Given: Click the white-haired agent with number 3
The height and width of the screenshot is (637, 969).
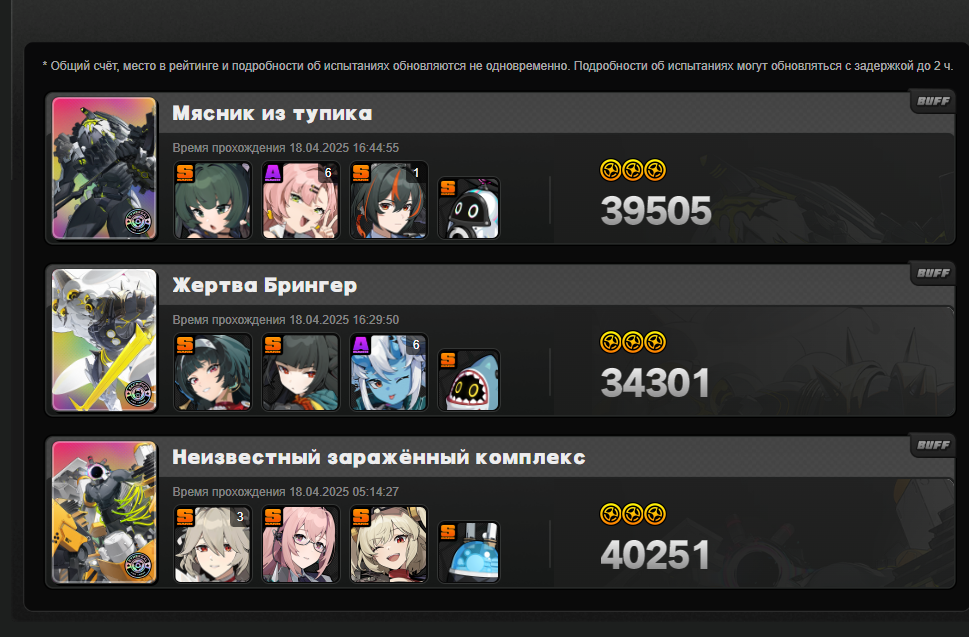Looking at the screenshot, I should click(x=213, y=544).
